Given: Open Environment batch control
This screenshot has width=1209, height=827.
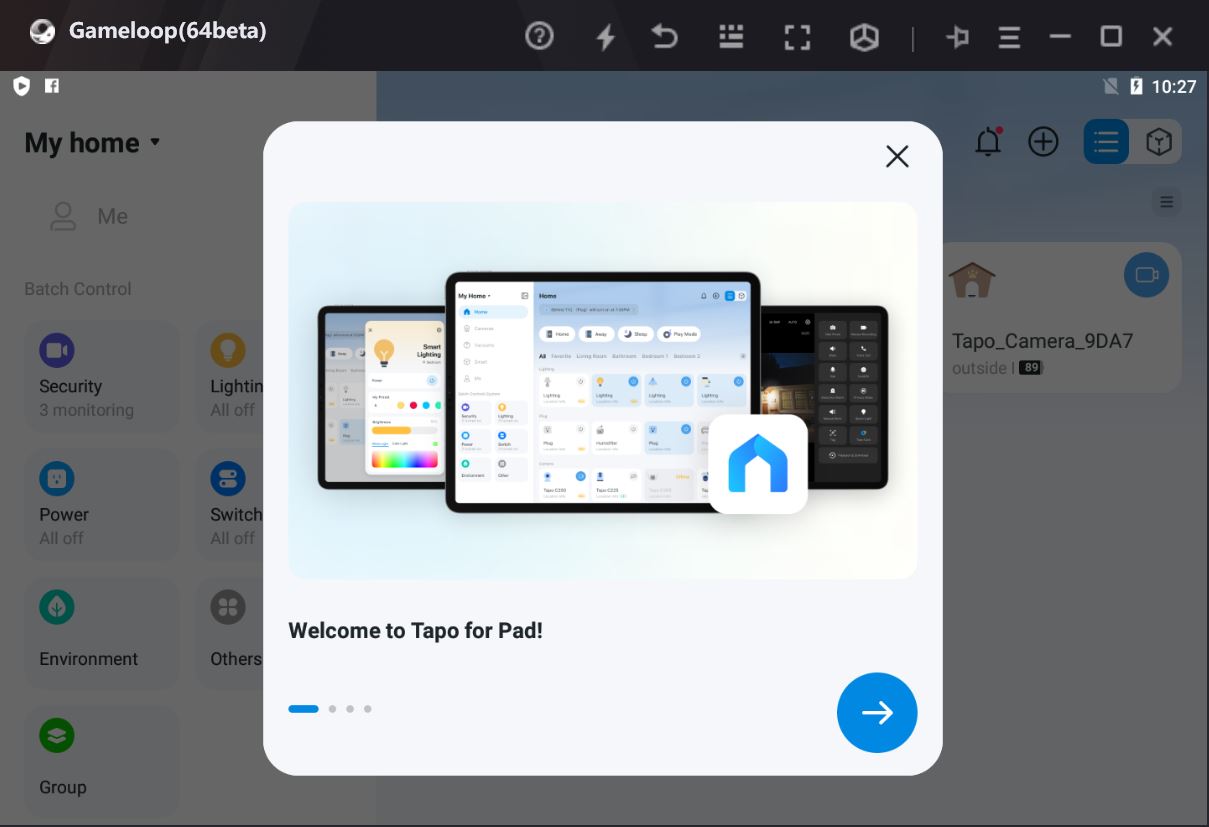Looking at the screenshot, I should [x=101, y=633].
